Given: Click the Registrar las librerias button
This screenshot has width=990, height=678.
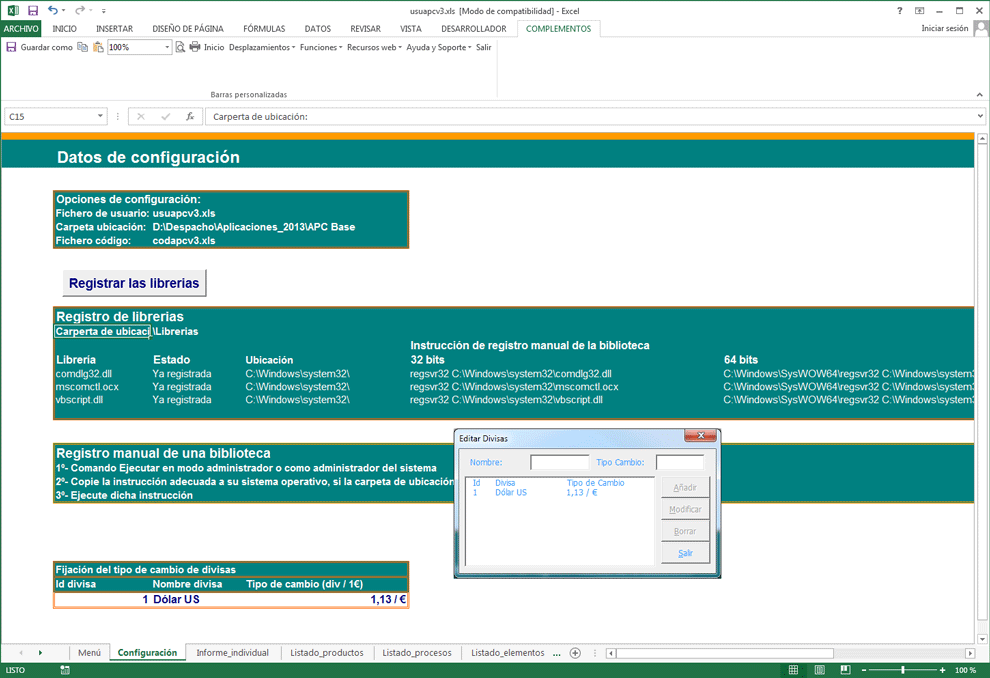Looking at the screenshot, I should pos(134,283).
